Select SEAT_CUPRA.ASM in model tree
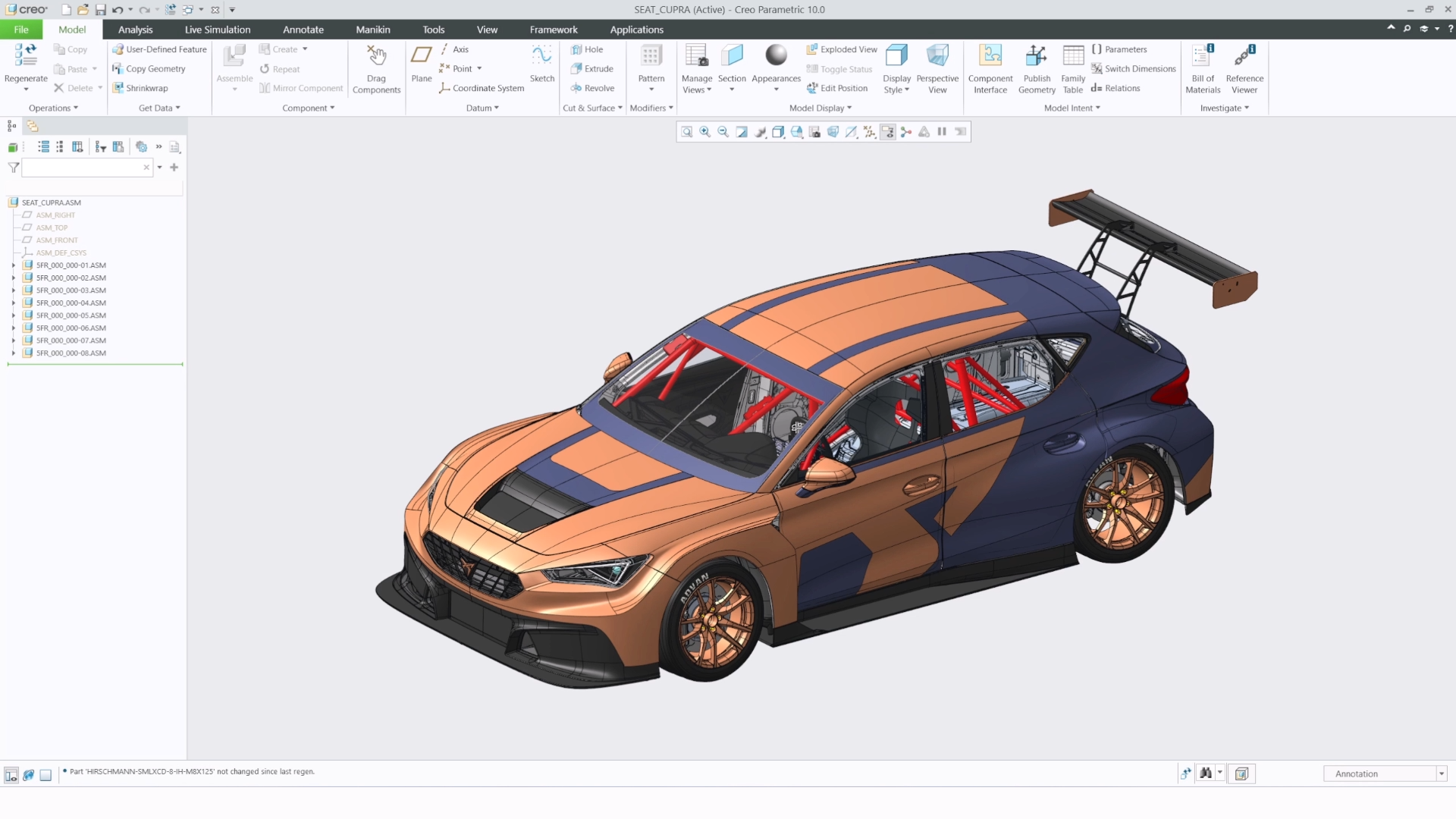Screen dimensions: 1456x819 tap(51, 202)
